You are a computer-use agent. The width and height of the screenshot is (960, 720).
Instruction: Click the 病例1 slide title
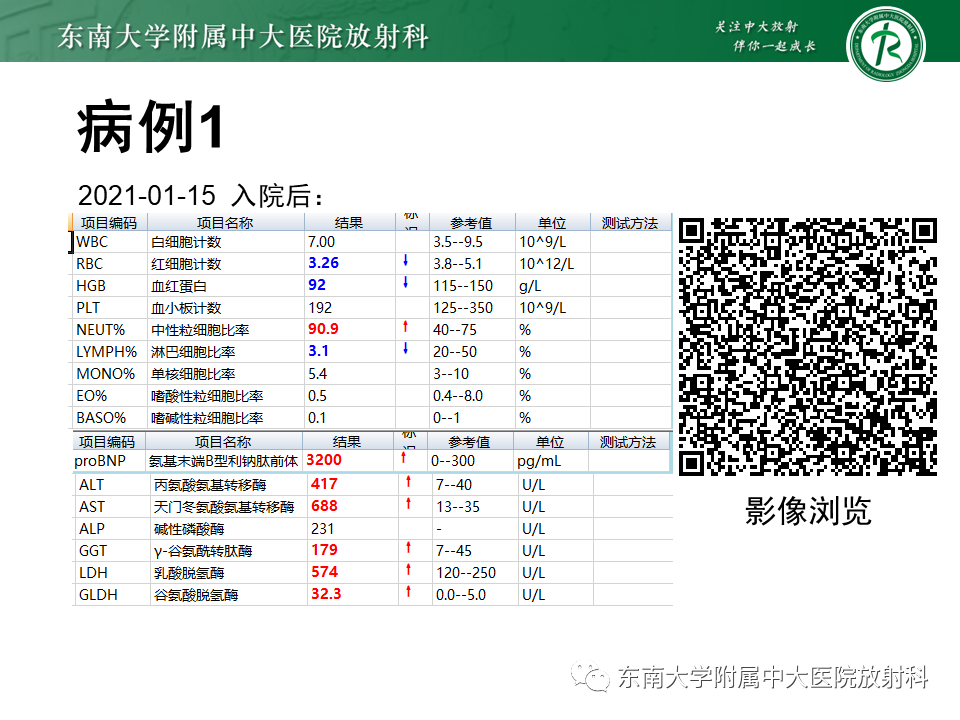click(x=150, y=127)
